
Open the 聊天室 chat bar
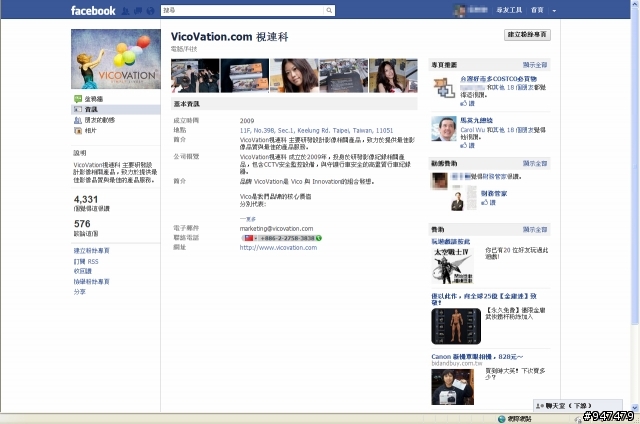pos(578,406)
